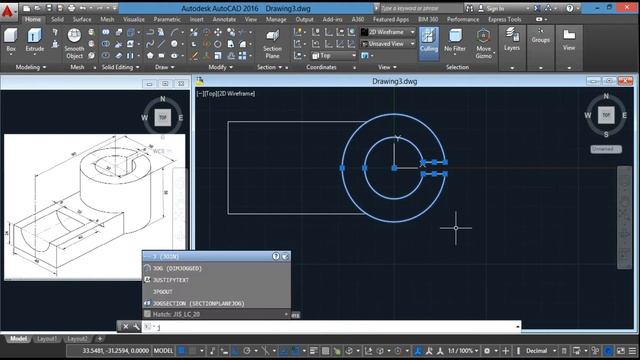Click the command line input field
The width and height of the screenshot is (640, 360).
click(331, 327)
